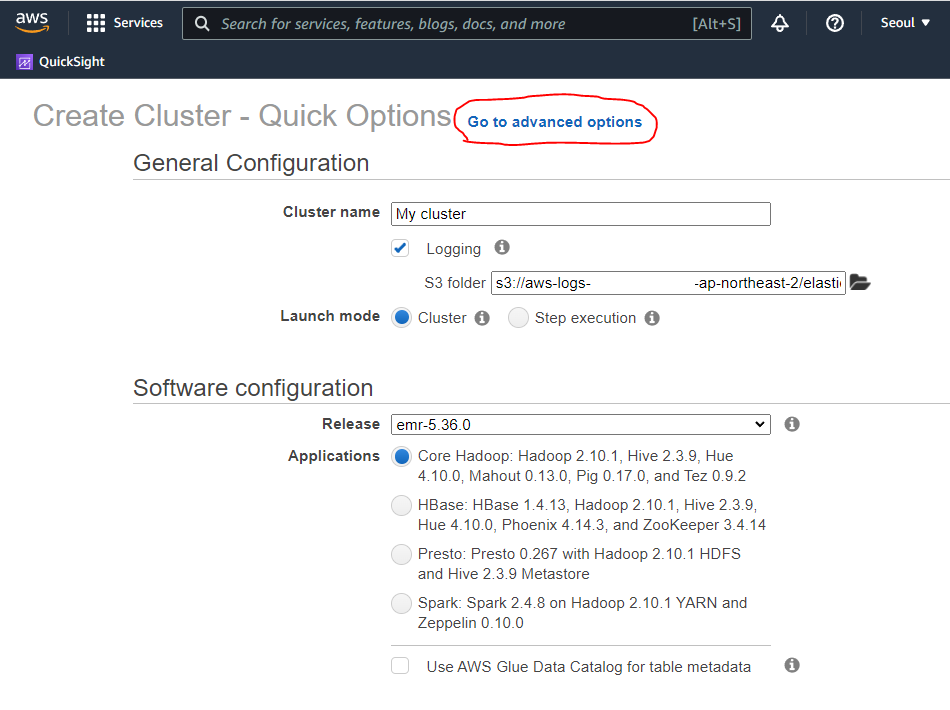Focus the AWS services search box
Screen dimensions: 950x710
click(x=467, y=24)
